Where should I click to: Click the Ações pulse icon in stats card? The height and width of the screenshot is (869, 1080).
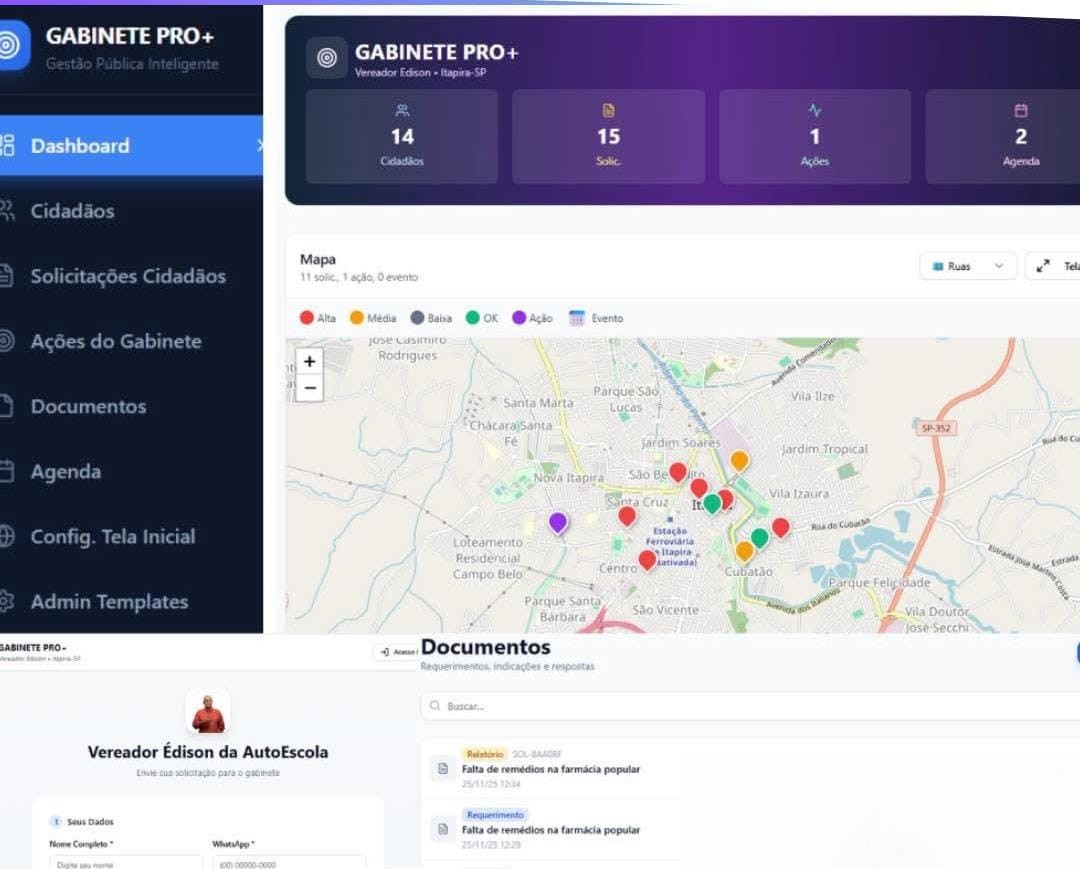click(814, 111)
